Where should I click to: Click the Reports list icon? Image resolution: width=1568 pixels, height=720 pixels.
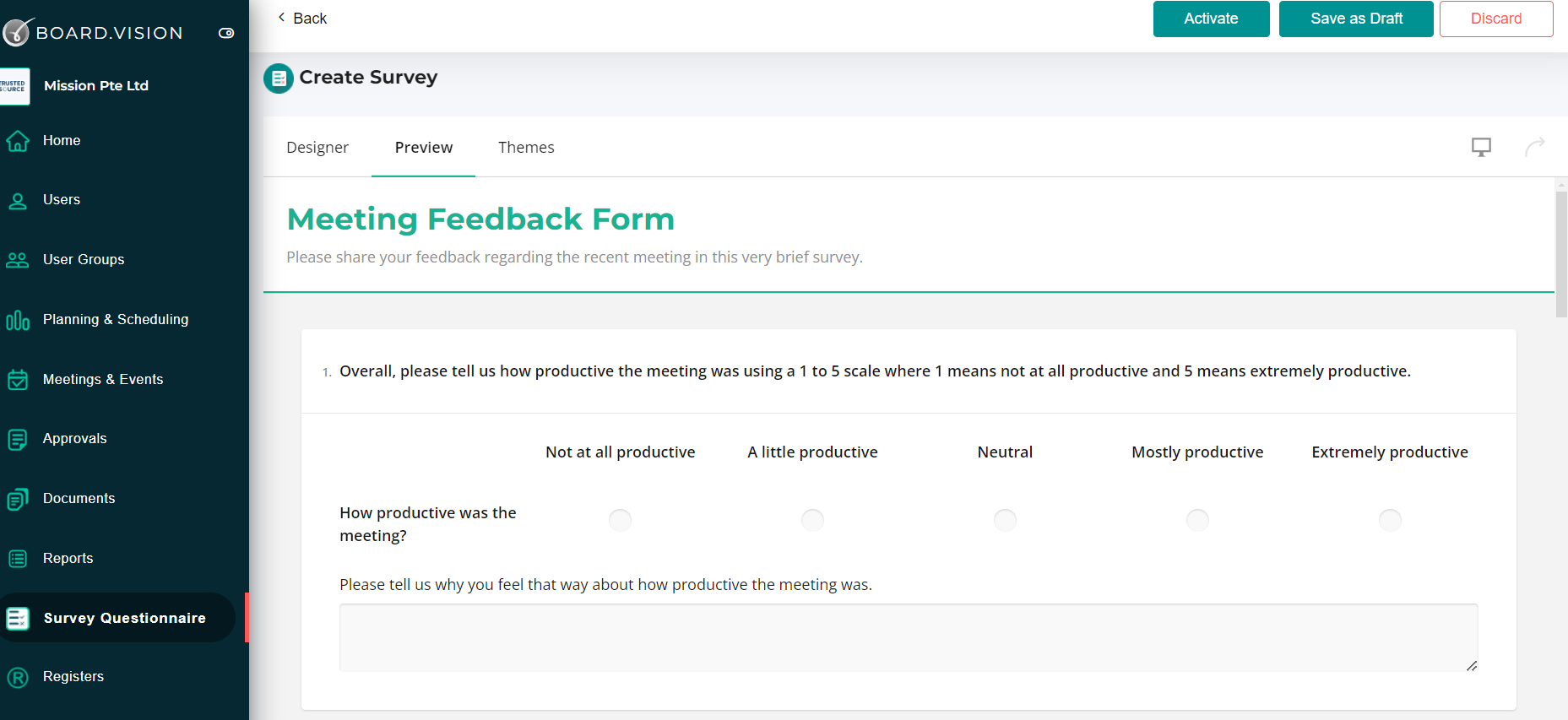pos(18,559)
